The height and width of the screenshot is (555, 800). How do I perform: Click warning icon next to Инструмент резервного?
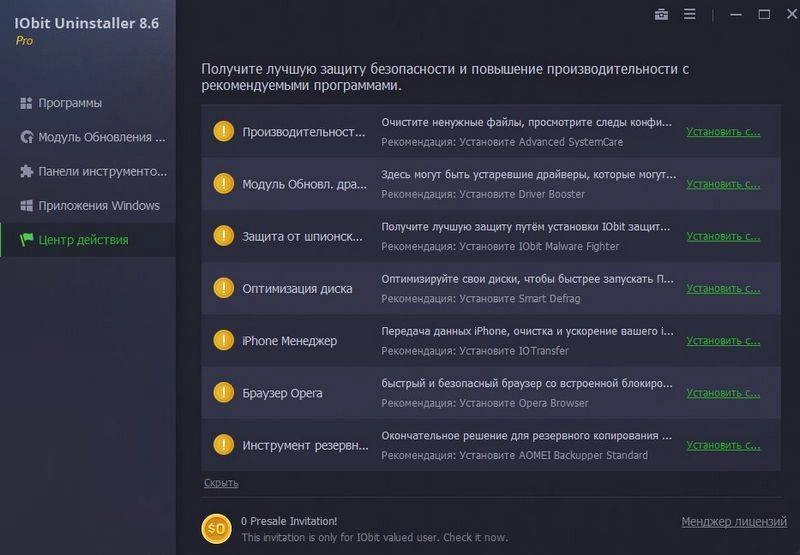(x=223, y=445)
